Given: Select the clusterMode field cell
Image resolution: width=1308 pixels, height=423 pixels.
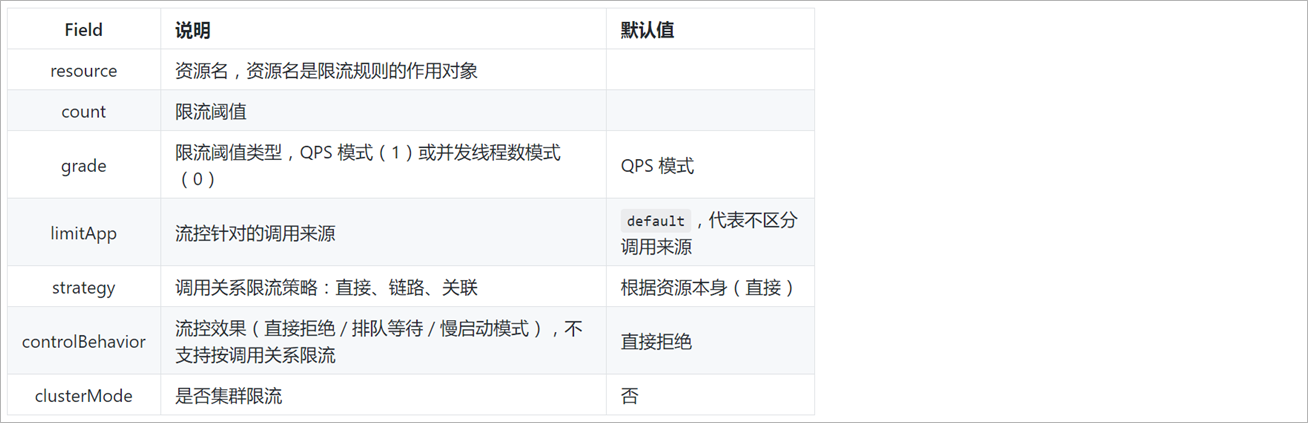Looking at the screenshot, I should pos(84,396).
